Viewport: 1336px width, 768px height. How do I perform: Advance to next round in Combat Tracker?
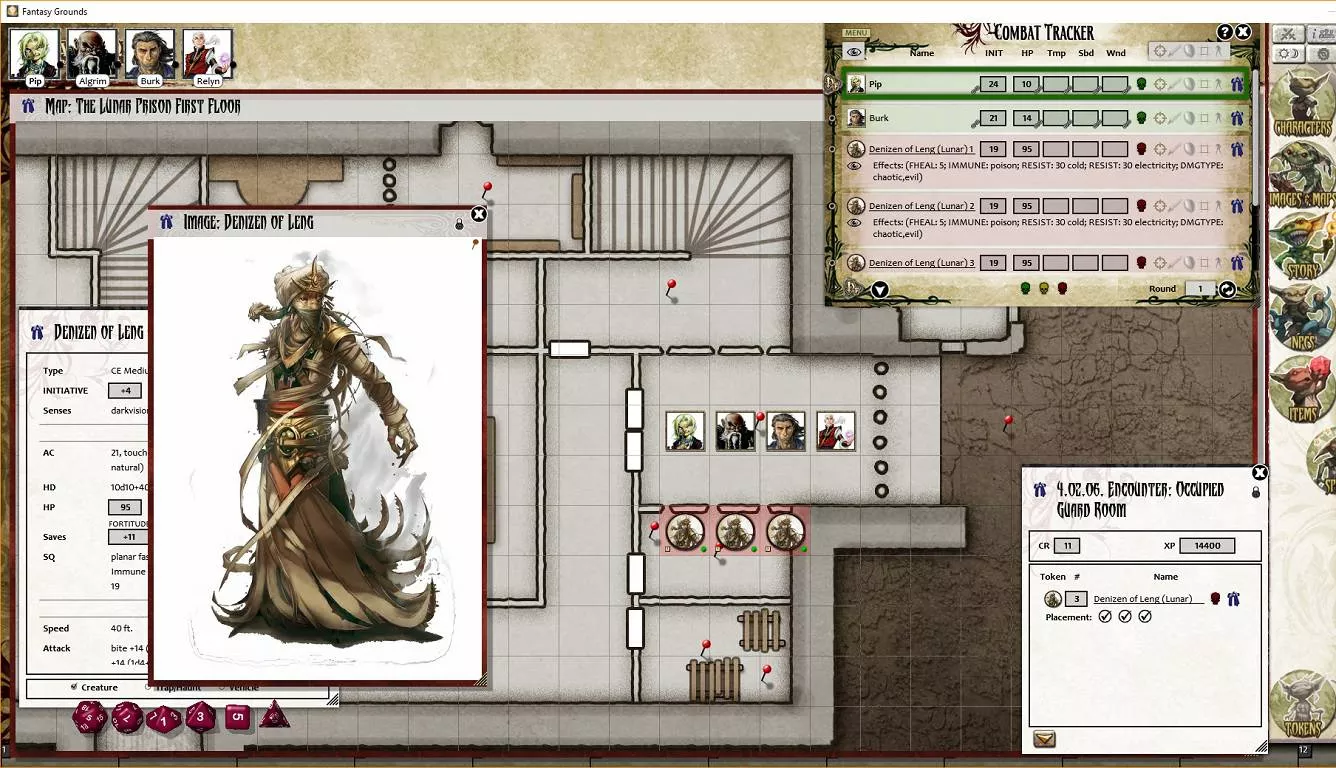click(x=1227, y=289)
